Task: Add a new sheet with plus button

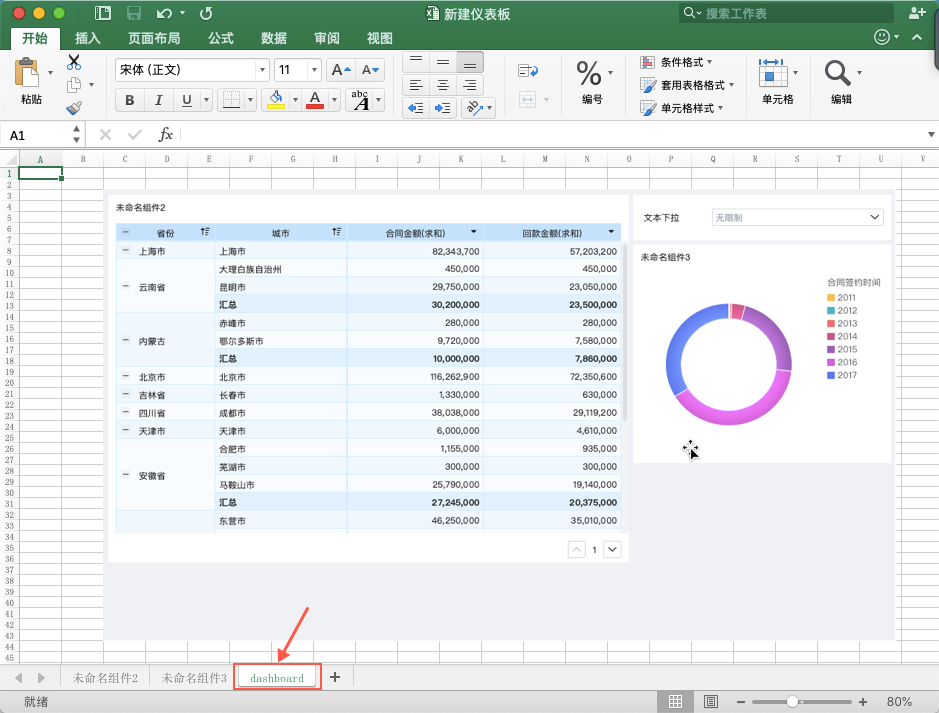Action: tap(335, 677)
